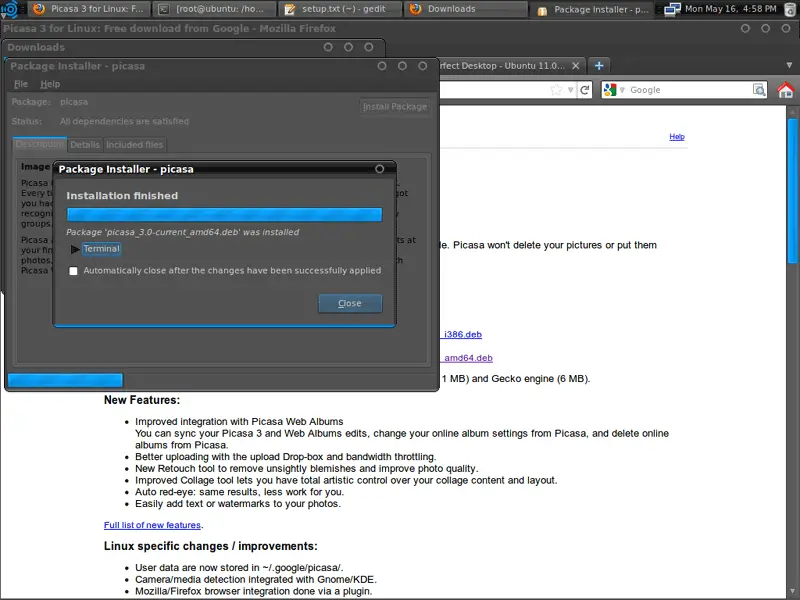The height and width of the screenshot is (600, 800).
Task: Click the Perfect Desktop Ubuntu 11.0 tab
Action: (x=503, y=65)
